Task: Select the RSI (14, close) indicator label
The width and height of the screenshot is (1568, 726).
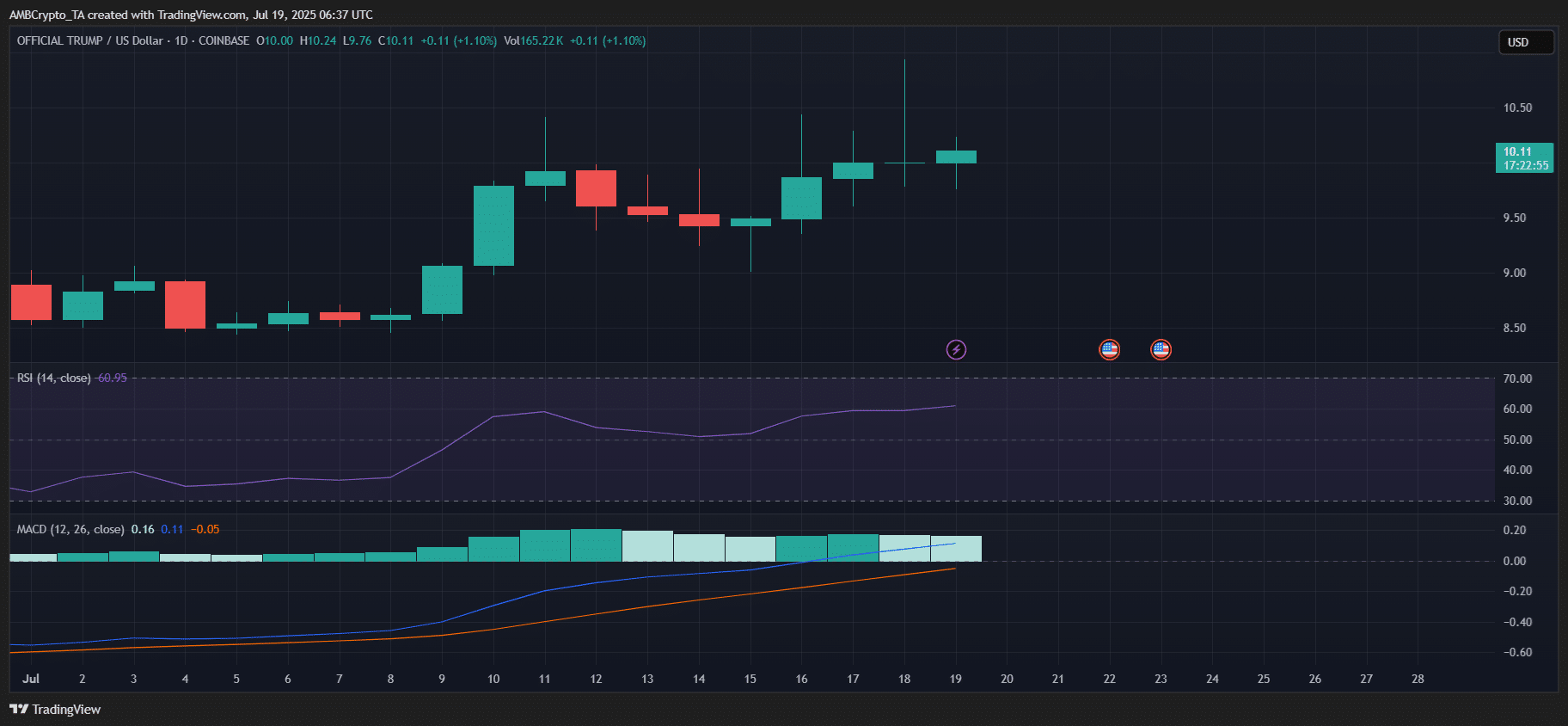Action: click(53, 378)
